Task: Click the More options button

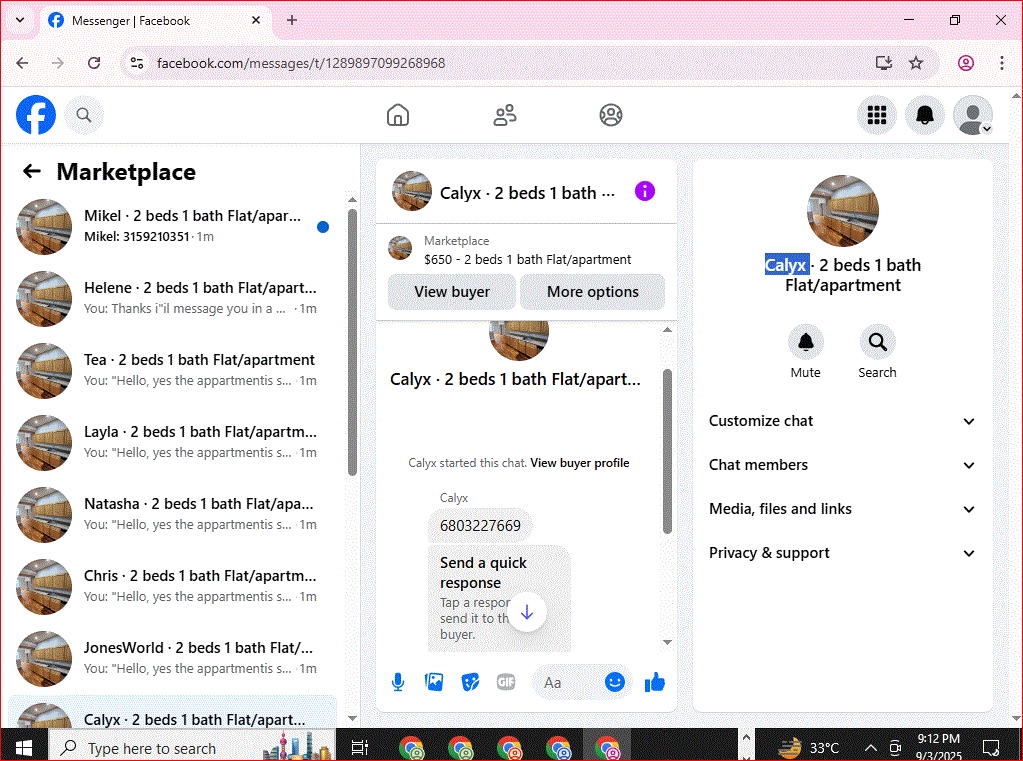Action: (592, 292)
